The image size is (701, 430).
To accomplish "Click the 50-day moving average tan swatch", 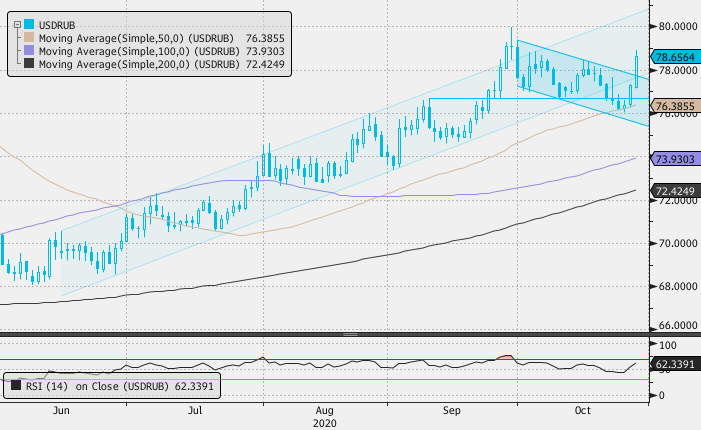I will click(28, 36).
